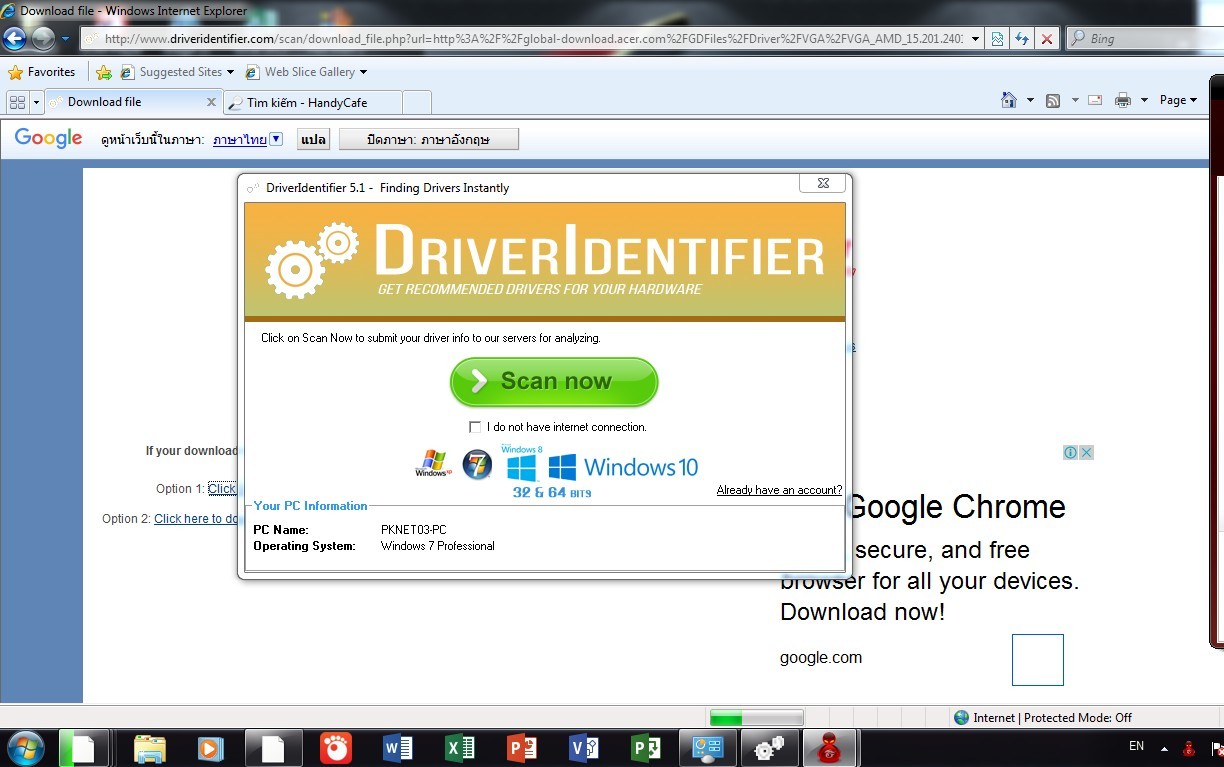Viewport: 1224px width, 767px height.
Task: Open the 'Already have an account?' link
Action: [x=779, y=490]
